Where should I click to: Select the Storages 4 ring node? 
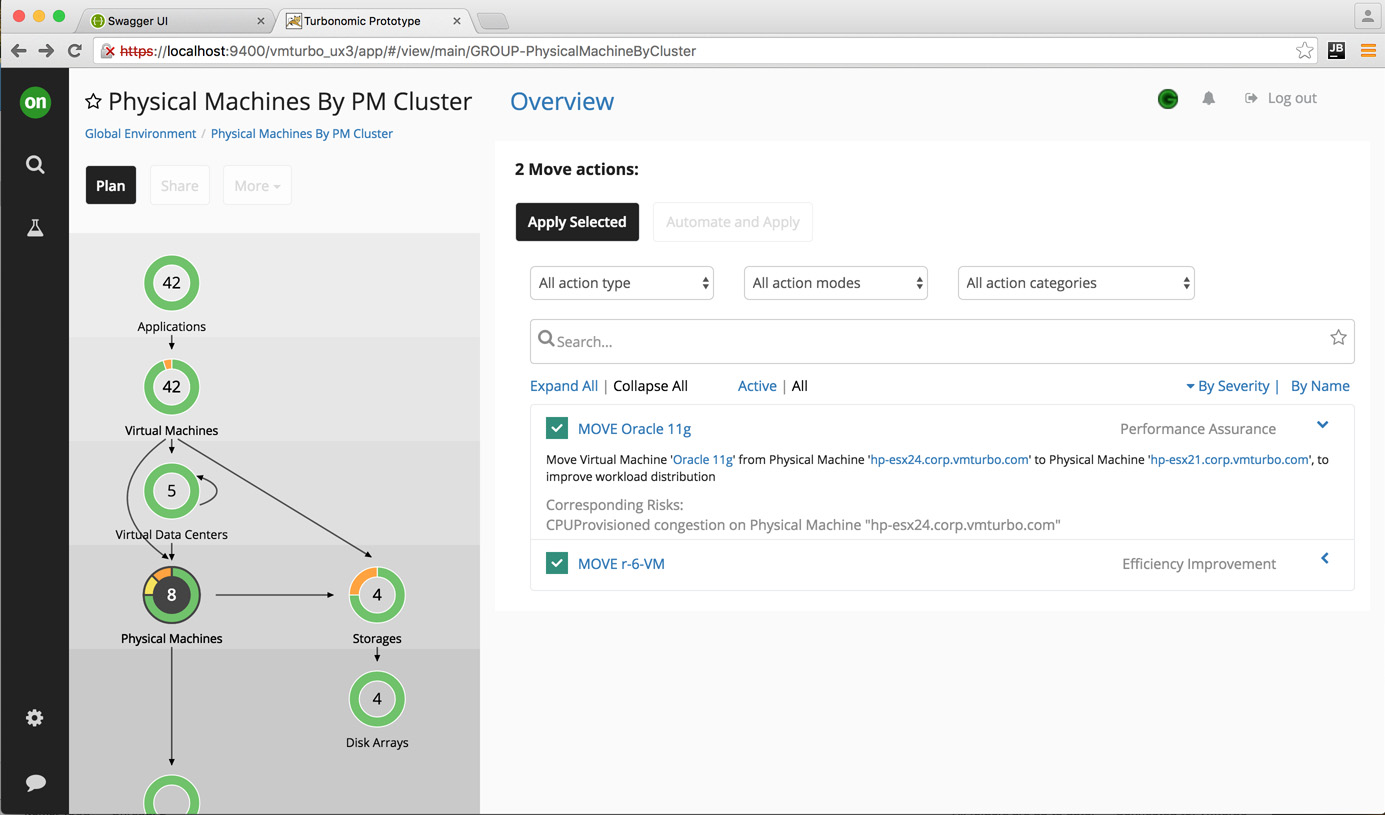coord(377,595)
